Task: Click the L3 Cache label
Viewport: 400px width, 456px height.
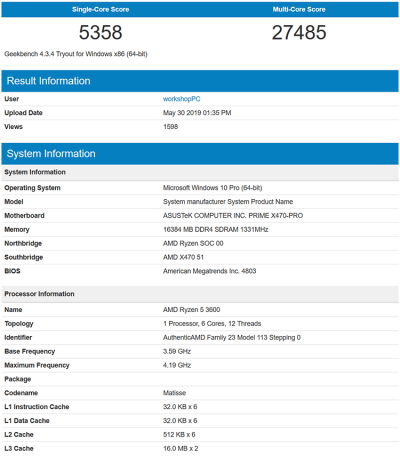Action: tap(19, 448)
